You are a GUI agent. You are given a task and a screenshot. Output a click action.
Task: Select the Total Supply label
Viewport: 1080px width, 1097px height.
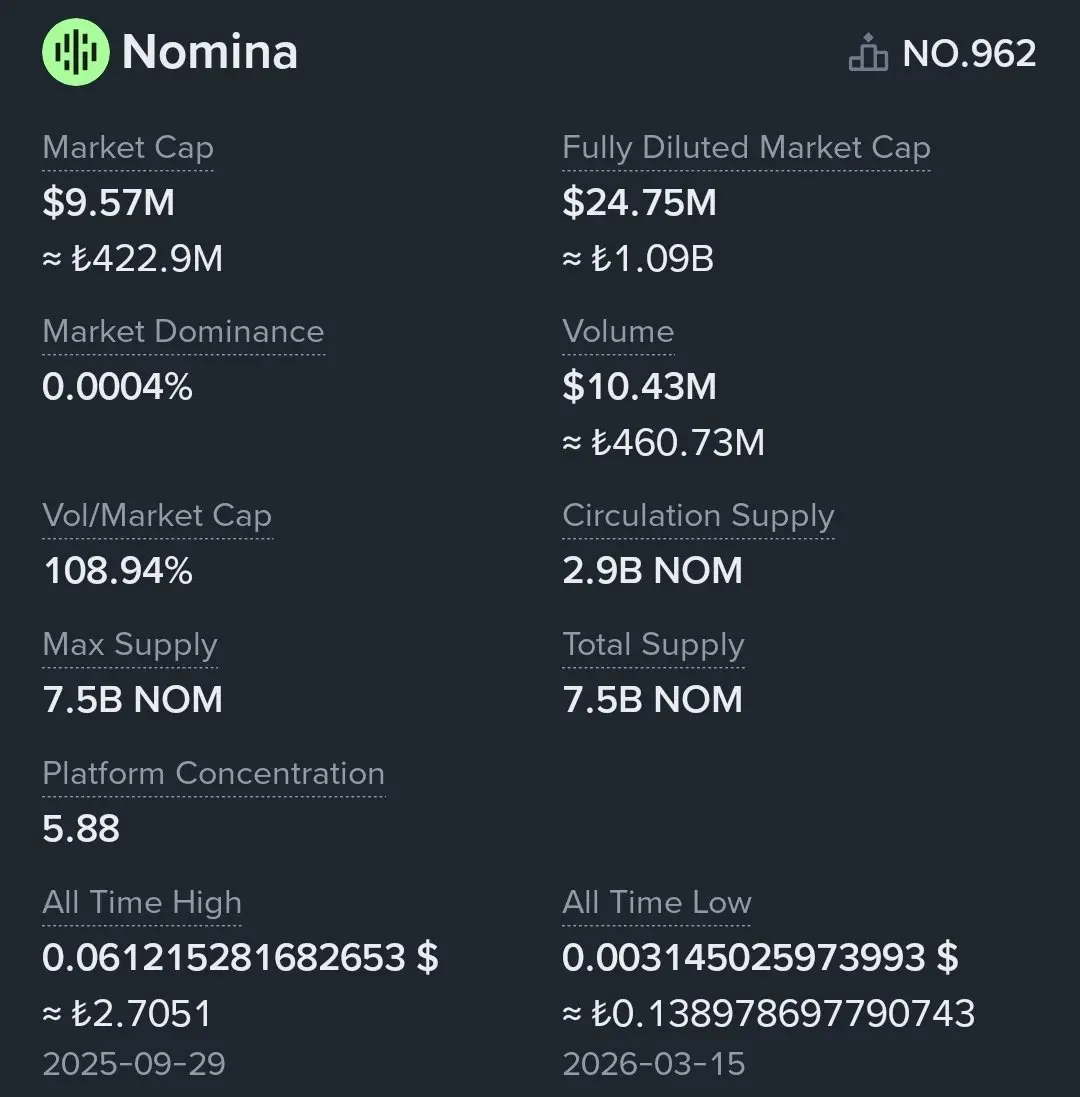point(653,645)
